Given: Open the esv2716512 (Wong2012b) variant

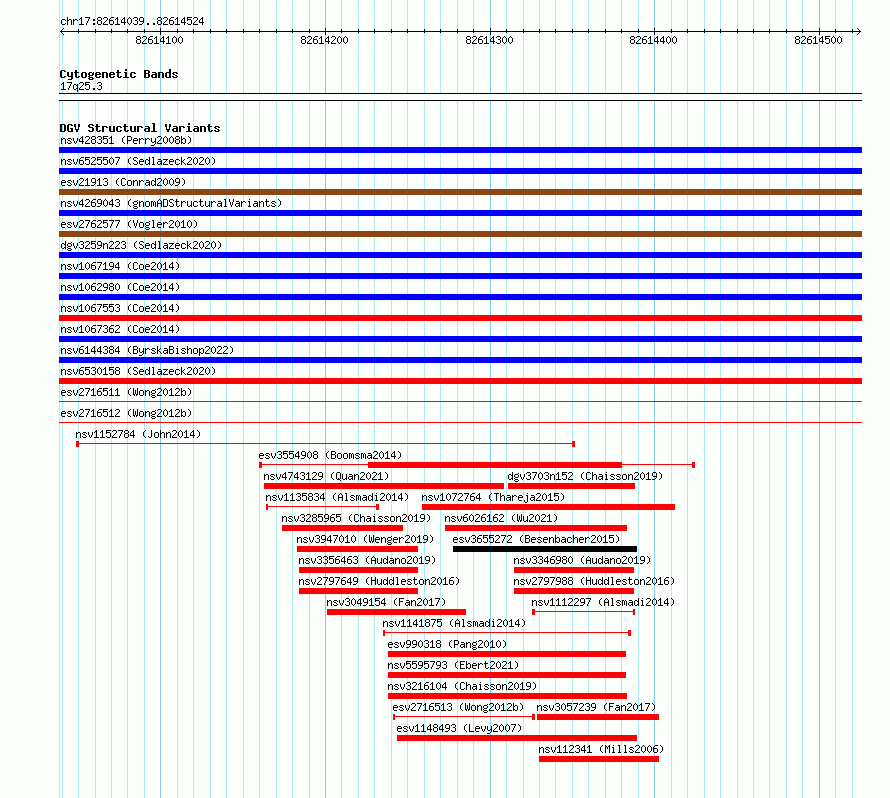Looking at the screenshot, I should [x=126, y=413].
